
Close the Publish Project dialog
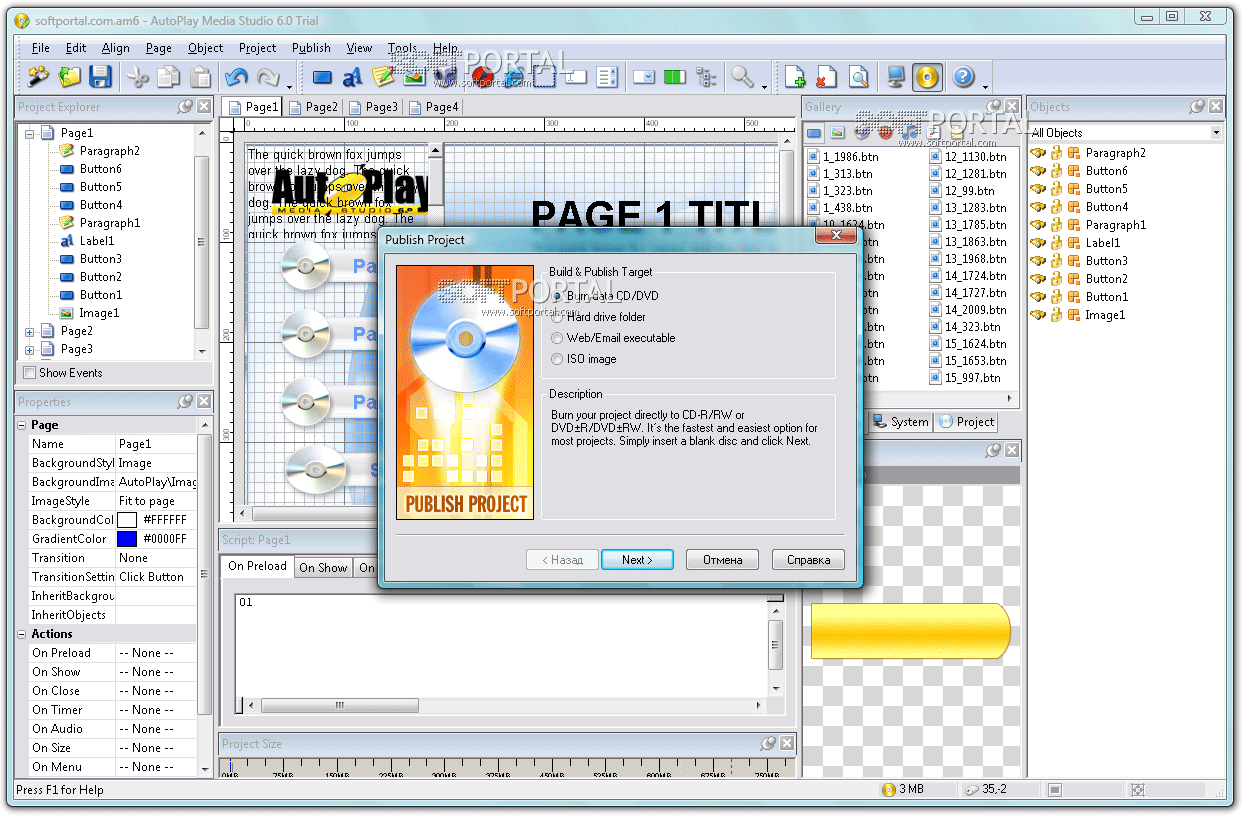pos(836,236)
